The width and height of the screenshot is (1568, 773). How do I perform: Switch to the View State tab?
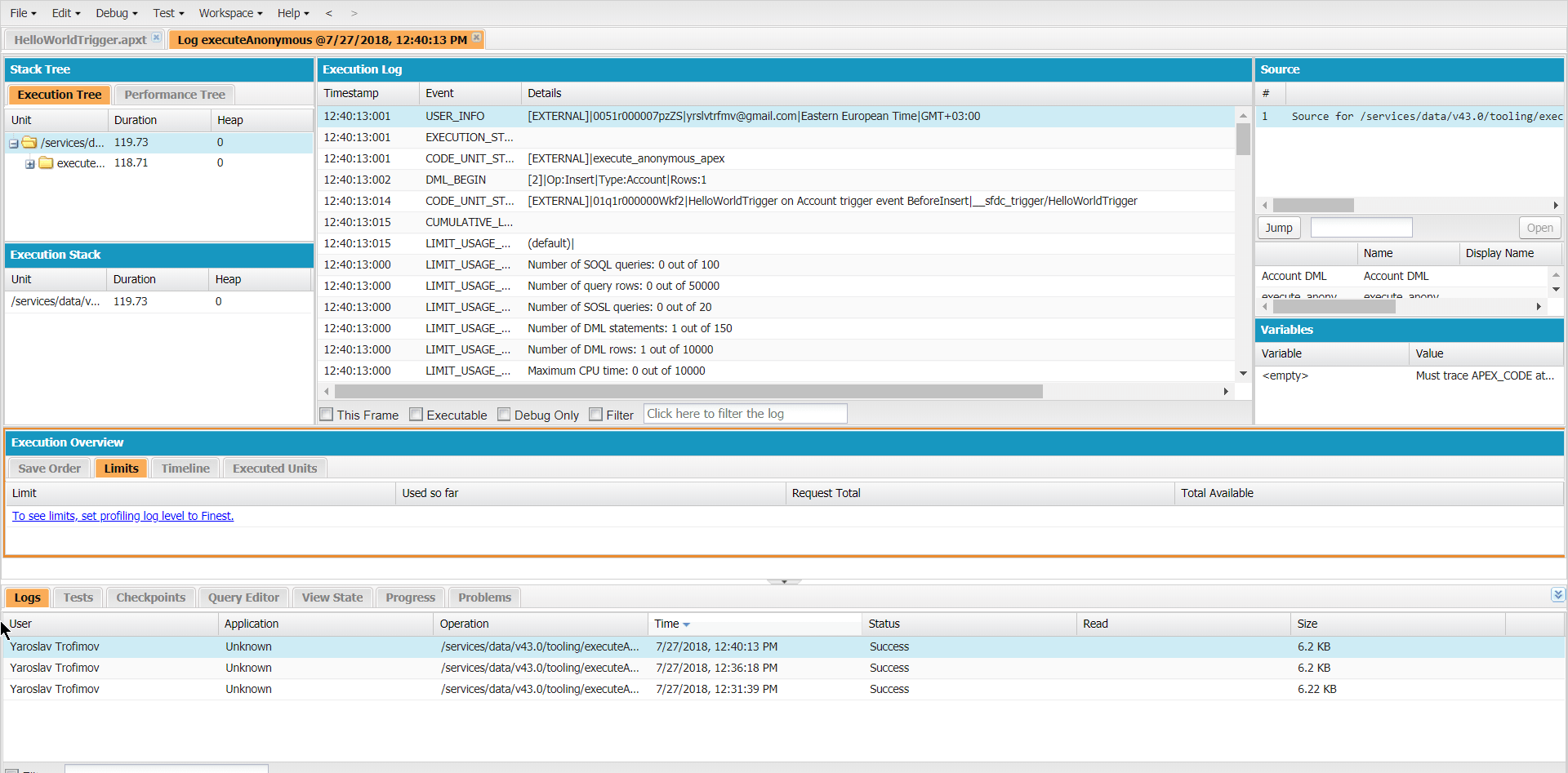(332, 598)
